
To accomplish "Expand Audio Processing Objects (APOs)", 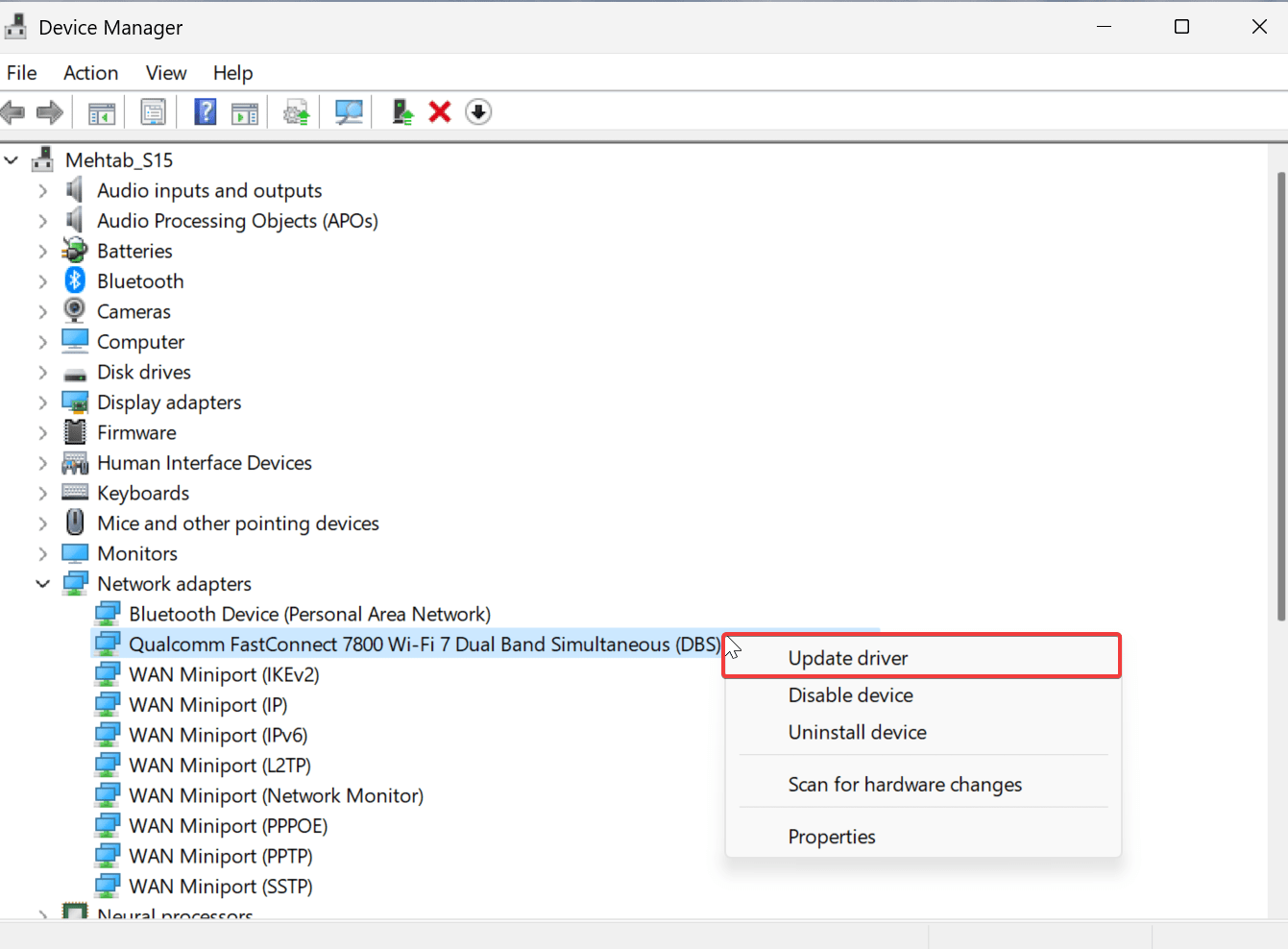I will click(42, 221).
